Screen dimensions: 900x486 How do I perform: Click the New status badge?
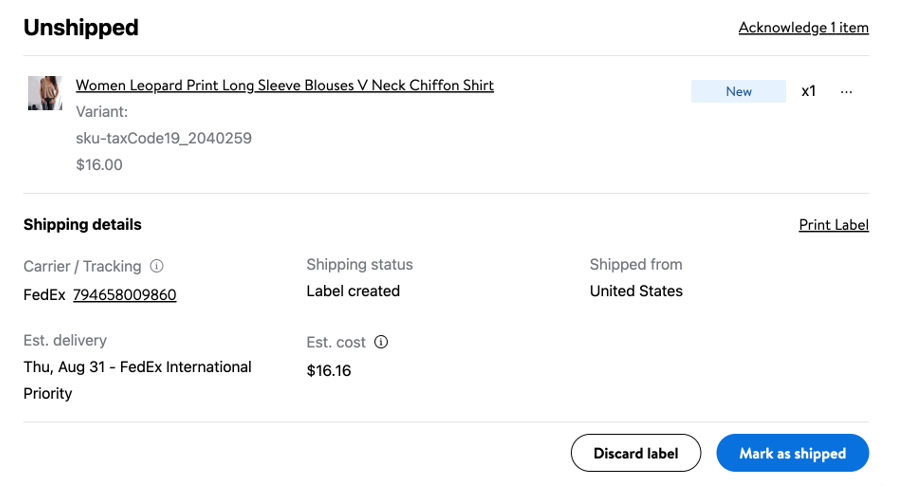click(739, 92)
